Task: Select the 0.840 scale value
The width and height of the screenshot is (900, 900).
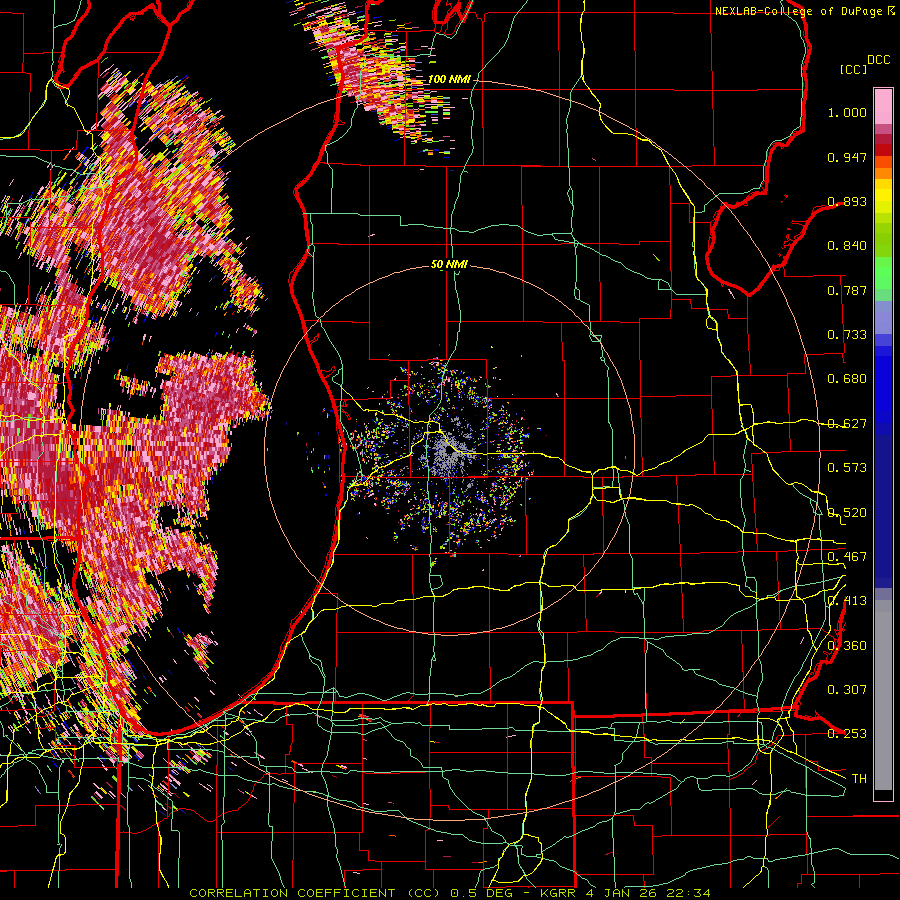Action: tap(847, 246)
